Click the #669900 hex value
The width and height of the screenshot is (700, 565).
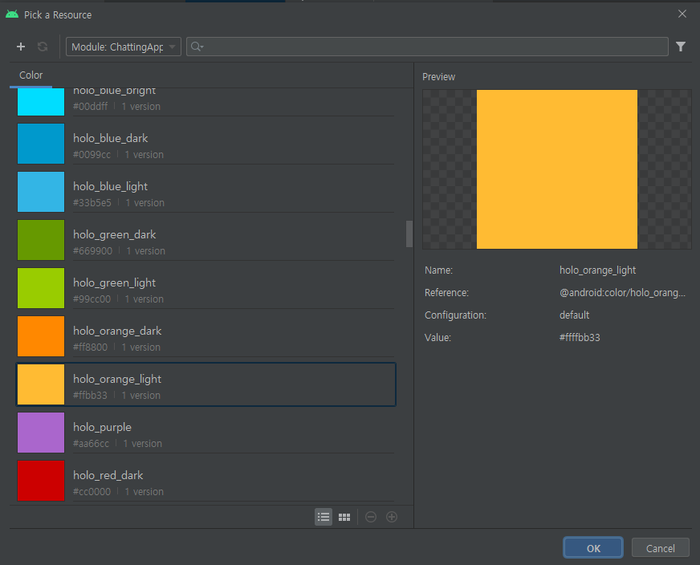[92, 251]
